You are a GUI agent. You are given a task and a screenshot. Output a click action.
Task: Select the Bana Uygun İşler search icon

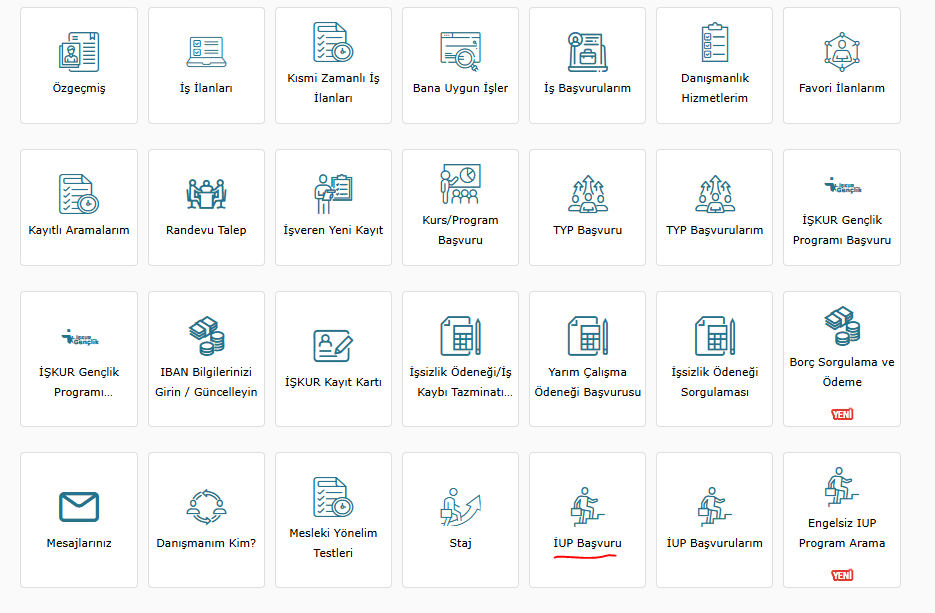(460, 52)
